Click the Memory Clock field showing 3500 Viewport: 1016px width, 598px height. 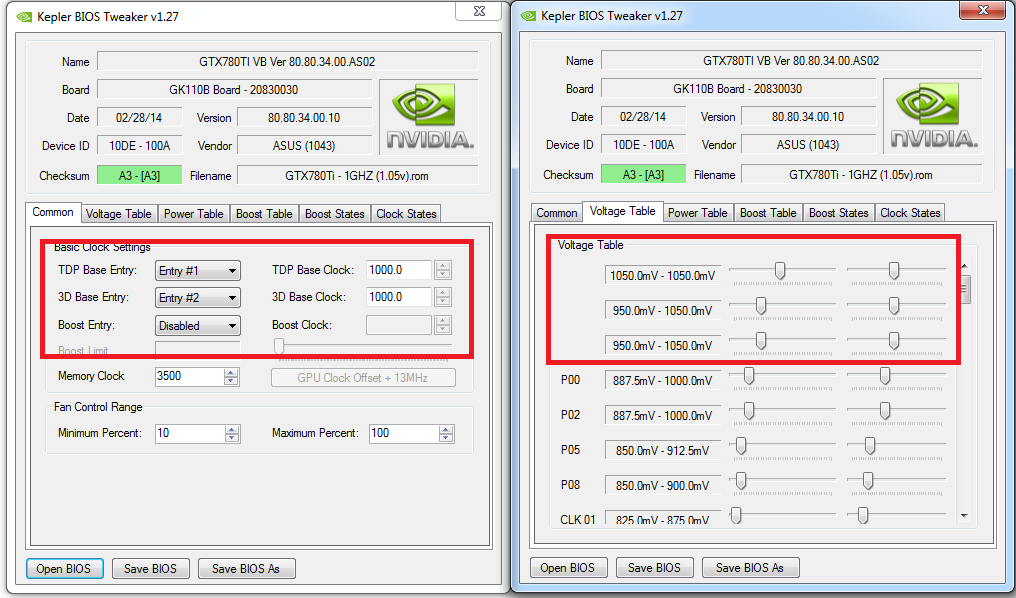click(189, 376)
